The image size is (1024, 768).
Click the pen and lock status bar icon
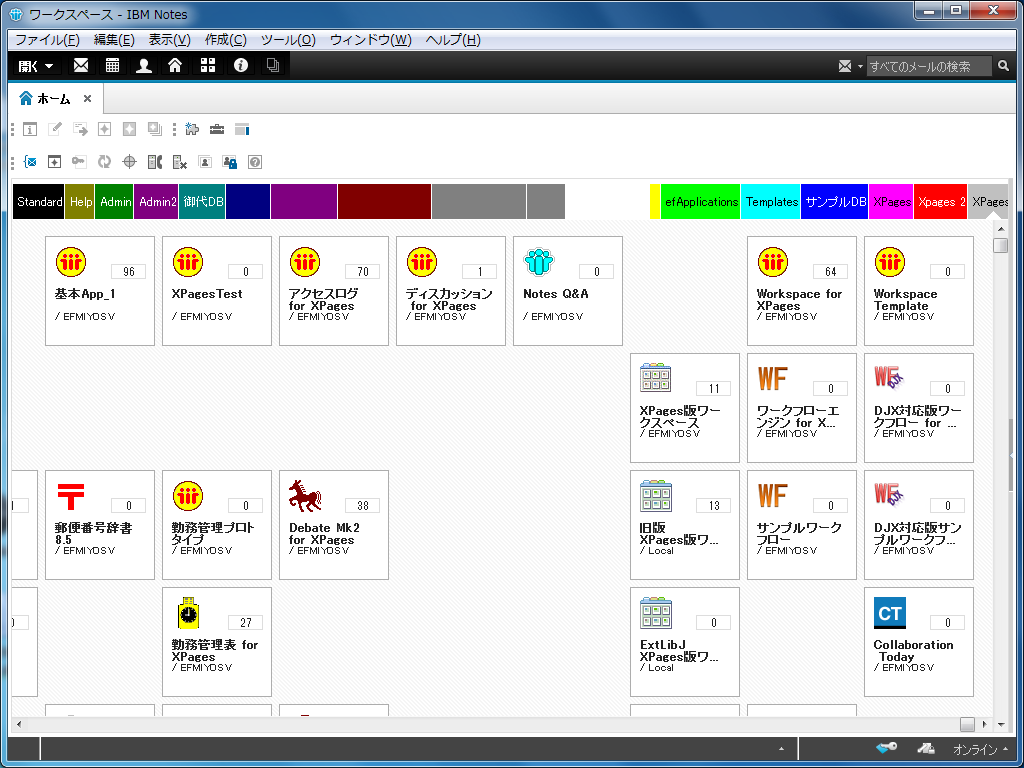(925, 748)
